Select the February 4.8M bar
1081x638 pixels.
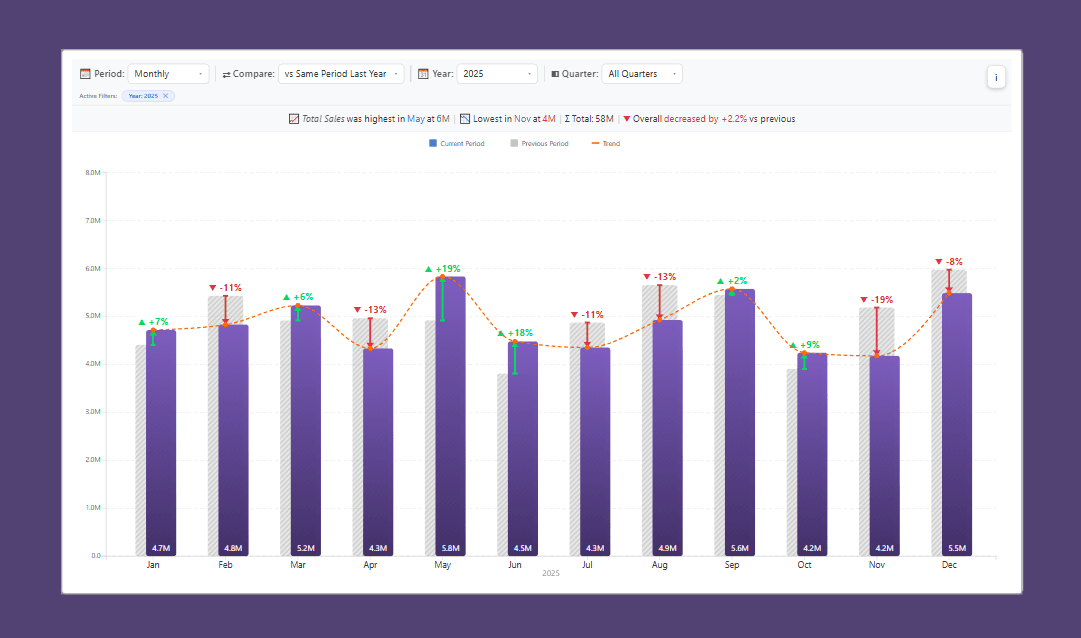pyautogui.click(x=234, y=440)
